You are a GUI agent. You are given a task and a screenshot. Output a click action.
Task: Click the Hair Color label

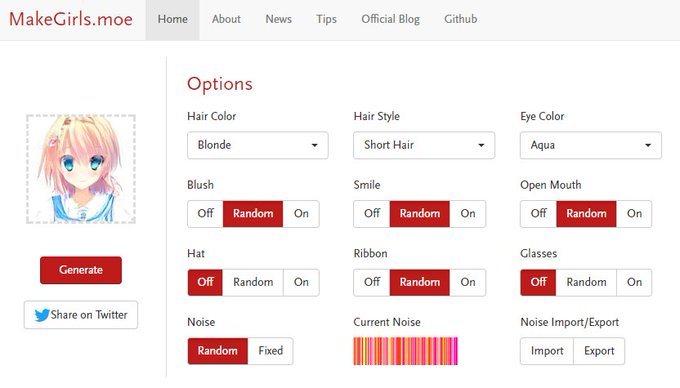(212, 116)
